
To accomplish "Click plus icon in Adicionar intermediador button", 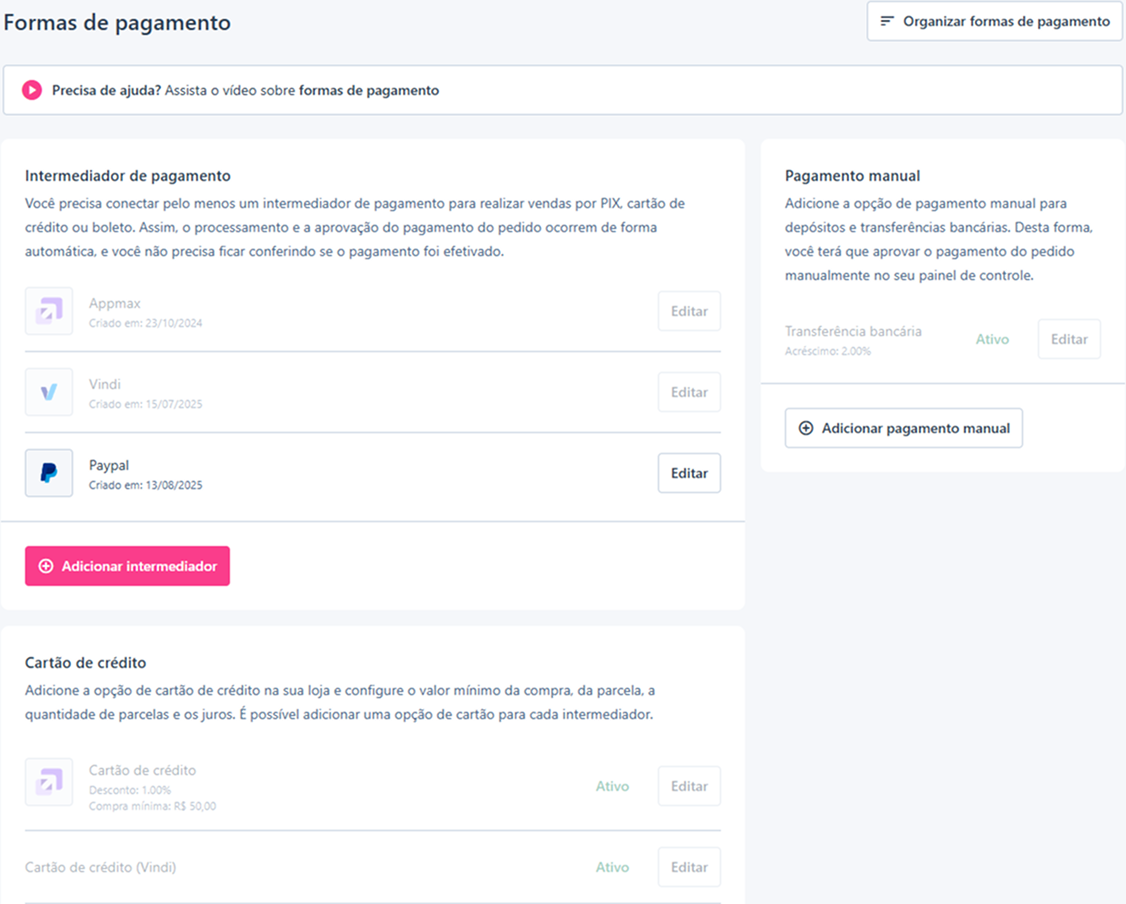I will [x=46, y=566].
